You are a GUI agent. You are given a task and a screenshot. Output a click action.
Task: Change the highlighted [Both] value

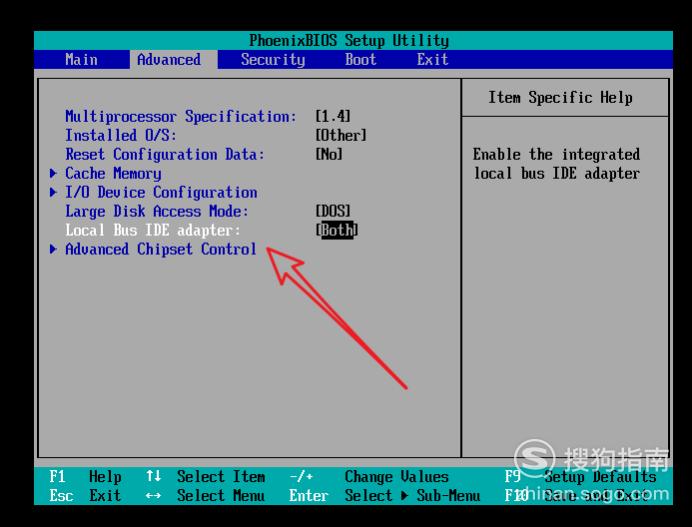coord(337,230)
